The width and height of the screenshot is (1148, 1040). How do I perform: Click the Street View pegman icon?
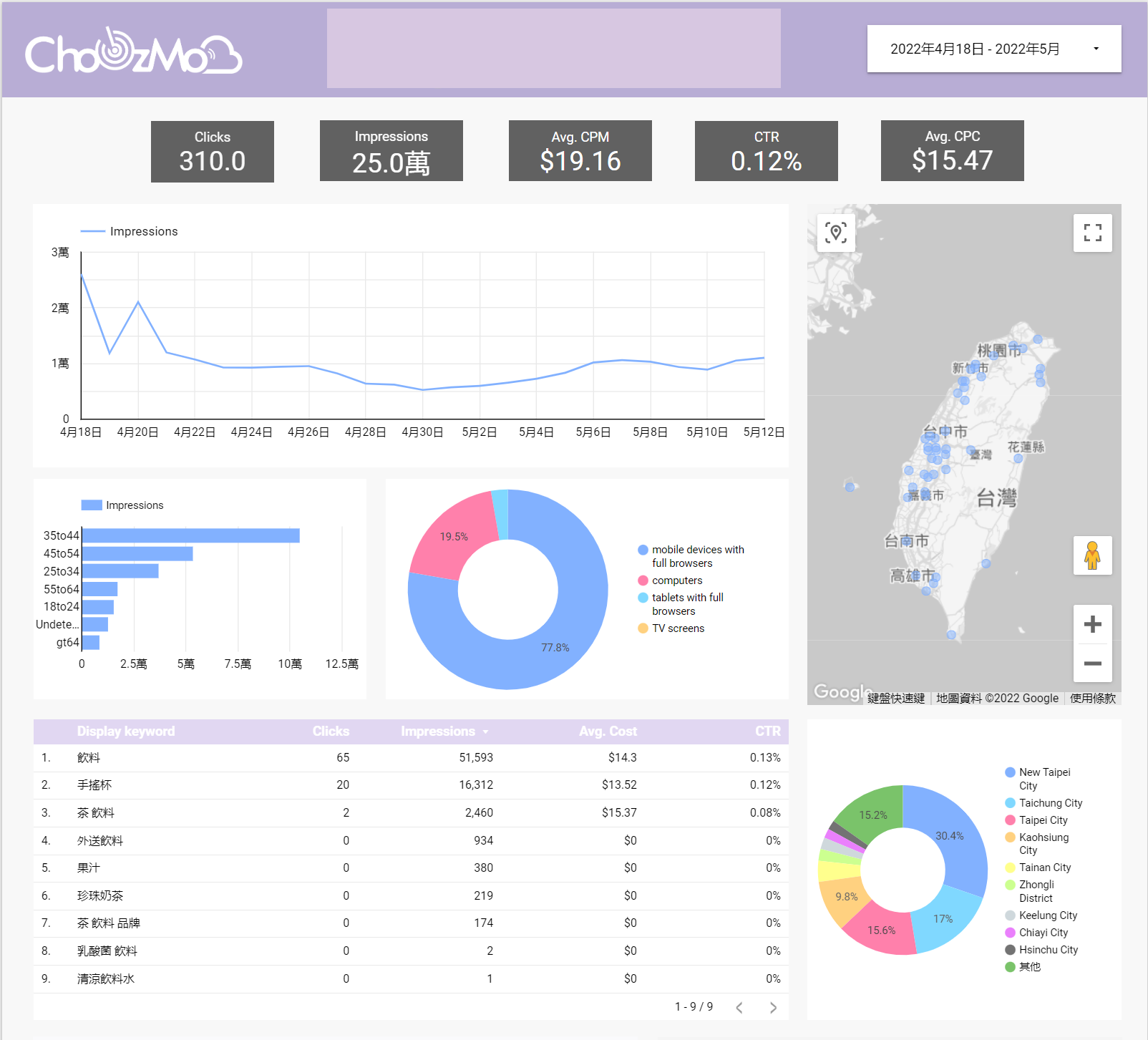click(1092, 555)
